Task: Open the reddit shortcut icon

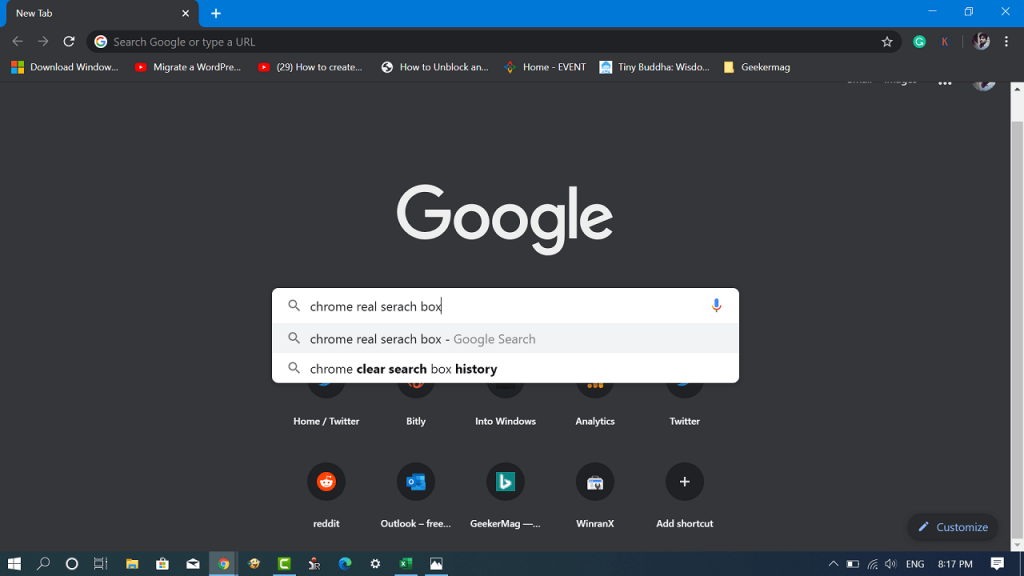Action: click(326, 482)
